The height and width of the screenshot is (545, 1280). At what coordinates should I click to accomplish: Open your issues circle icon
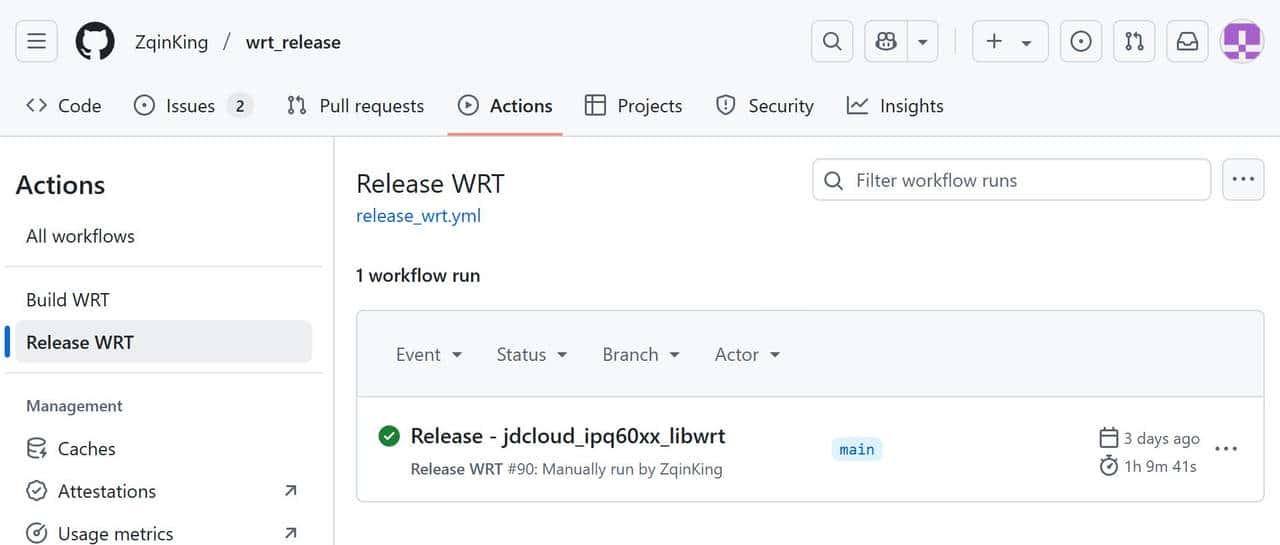(x=1081, y=41)
